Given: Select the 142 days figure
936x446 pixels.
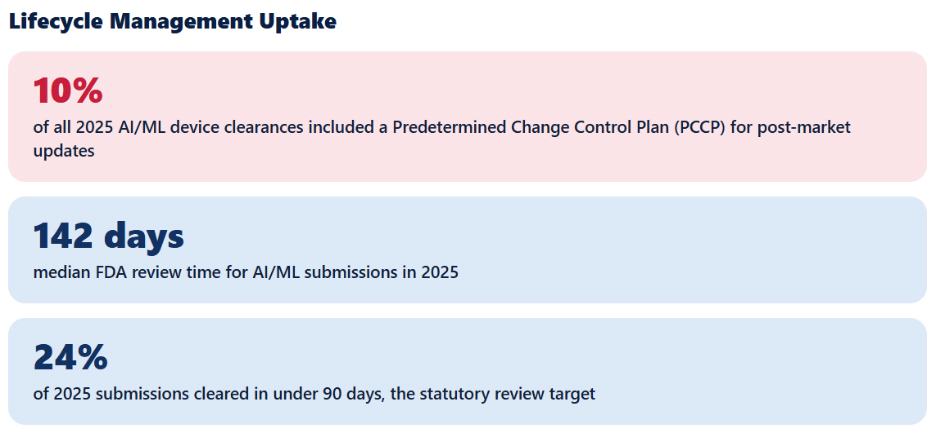Looking at the screenshot, I should point(109,236).
